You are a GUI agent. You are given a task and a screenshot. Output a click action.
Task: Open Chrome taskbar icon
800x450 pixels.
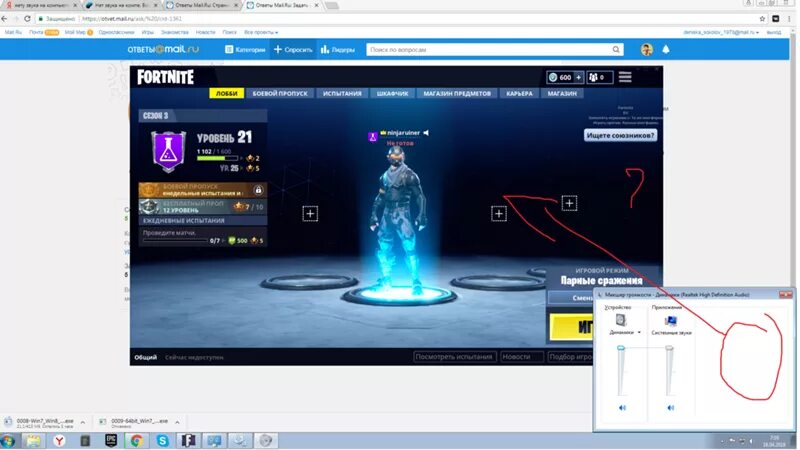pyautogui.click(x=136, y=440)
